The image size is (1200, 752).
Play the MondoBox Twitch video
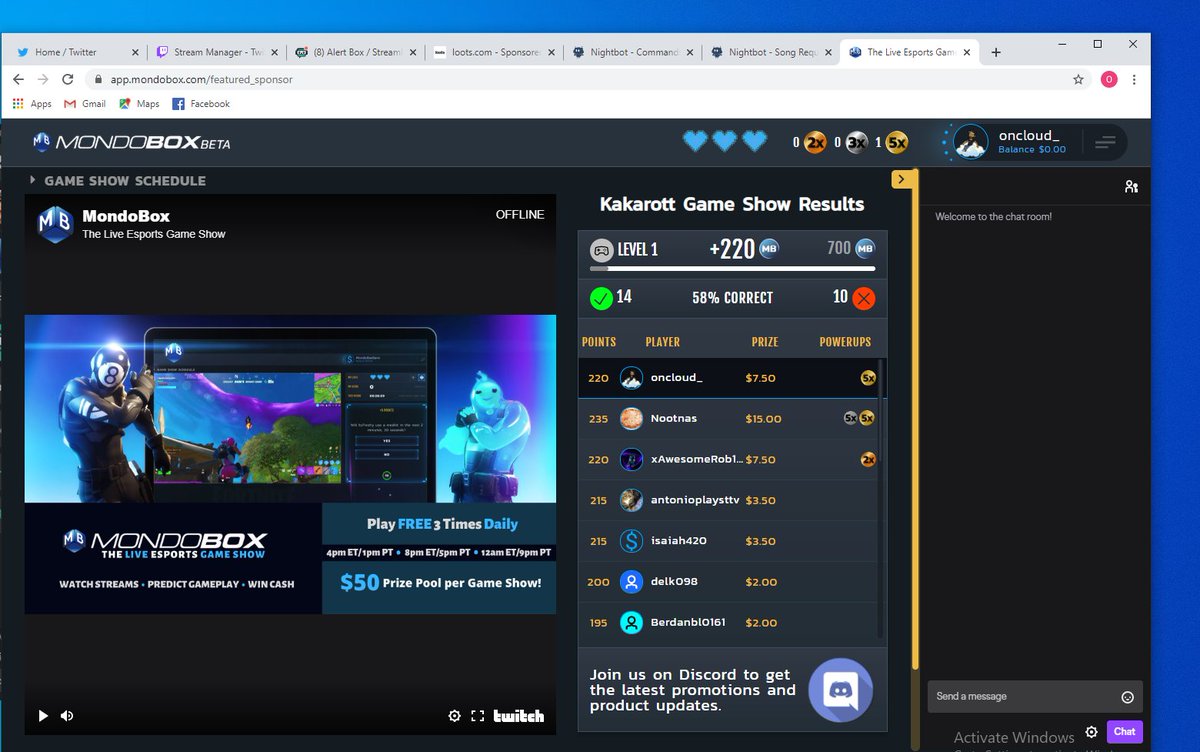pyautogui.click(x=43, y=716)
